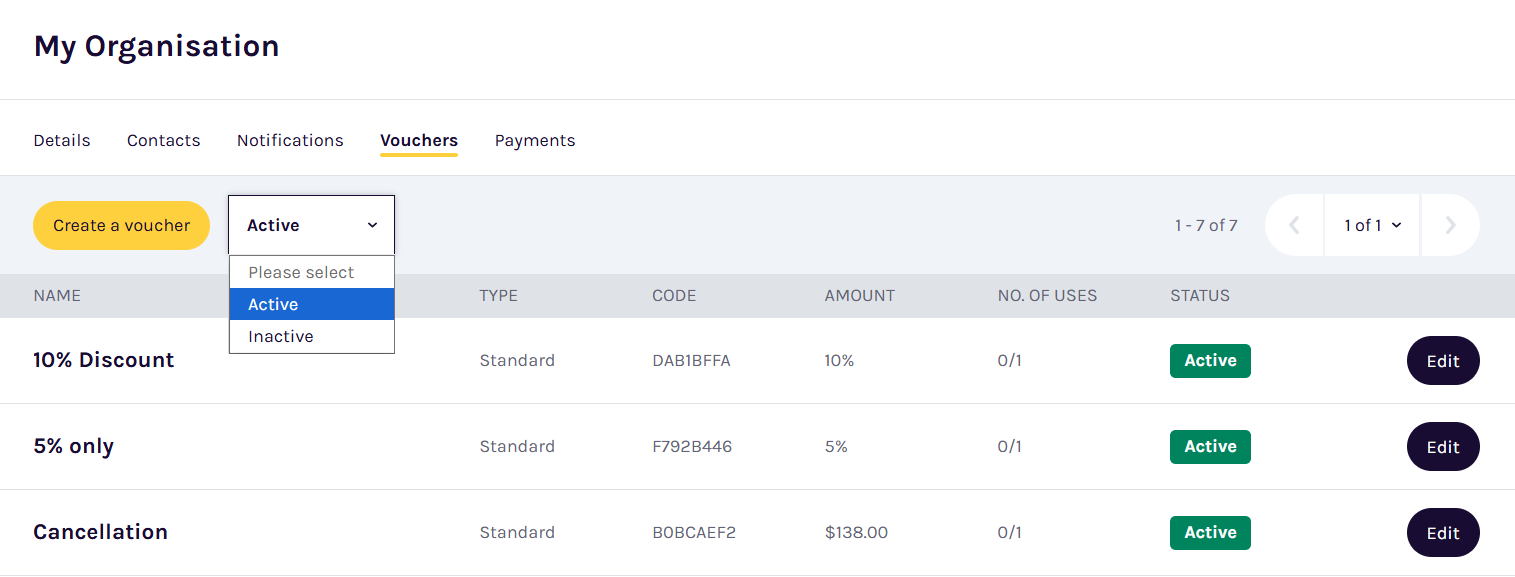
Task: Collapse the Active status filter dropdown
Action: click(x=311, y=226)
